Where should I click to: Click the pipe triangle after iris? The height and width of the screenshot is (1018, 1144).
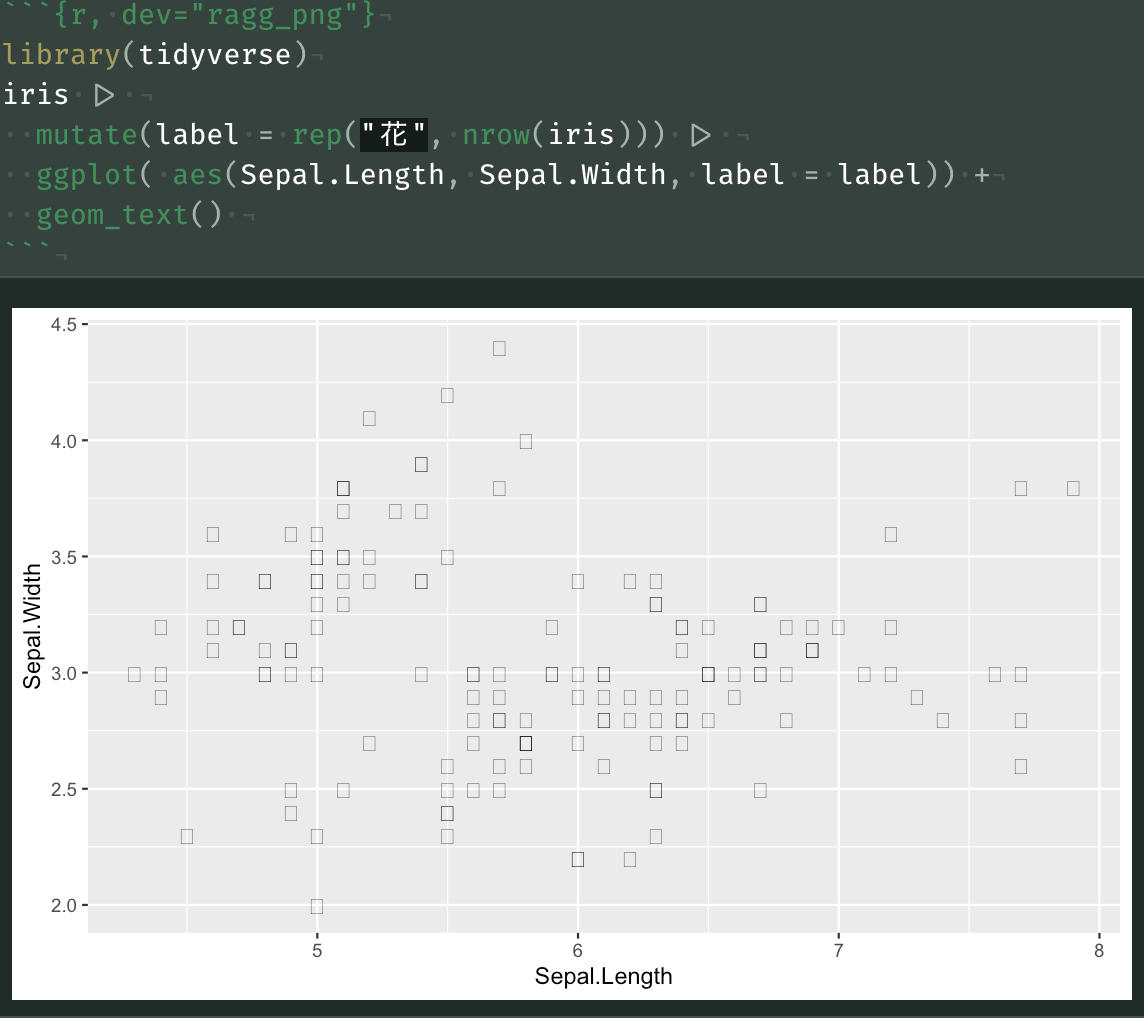click(x=104, y=95)
